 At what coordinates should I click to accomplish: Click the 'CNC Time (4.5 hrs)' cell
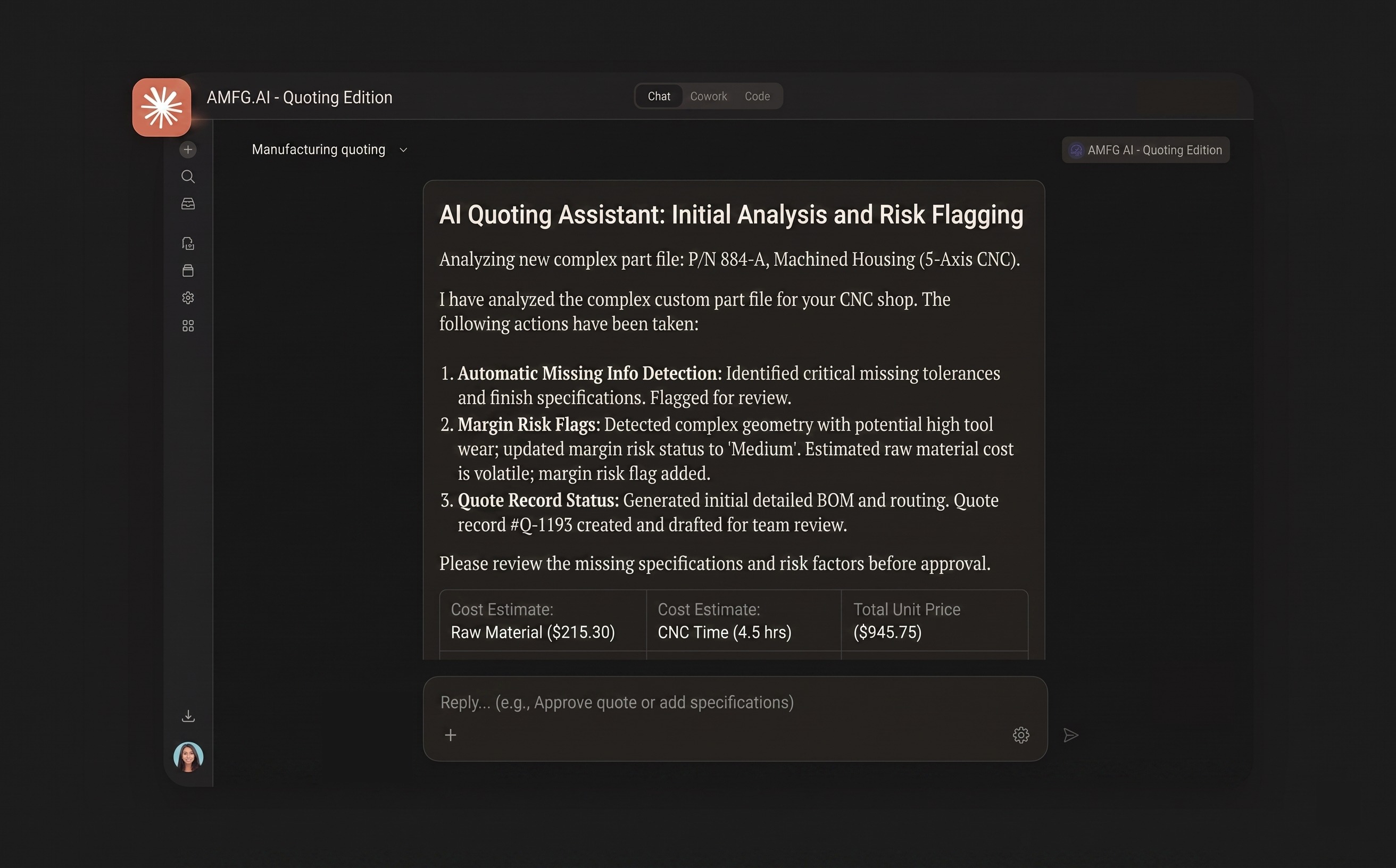[x=725, y=632]
